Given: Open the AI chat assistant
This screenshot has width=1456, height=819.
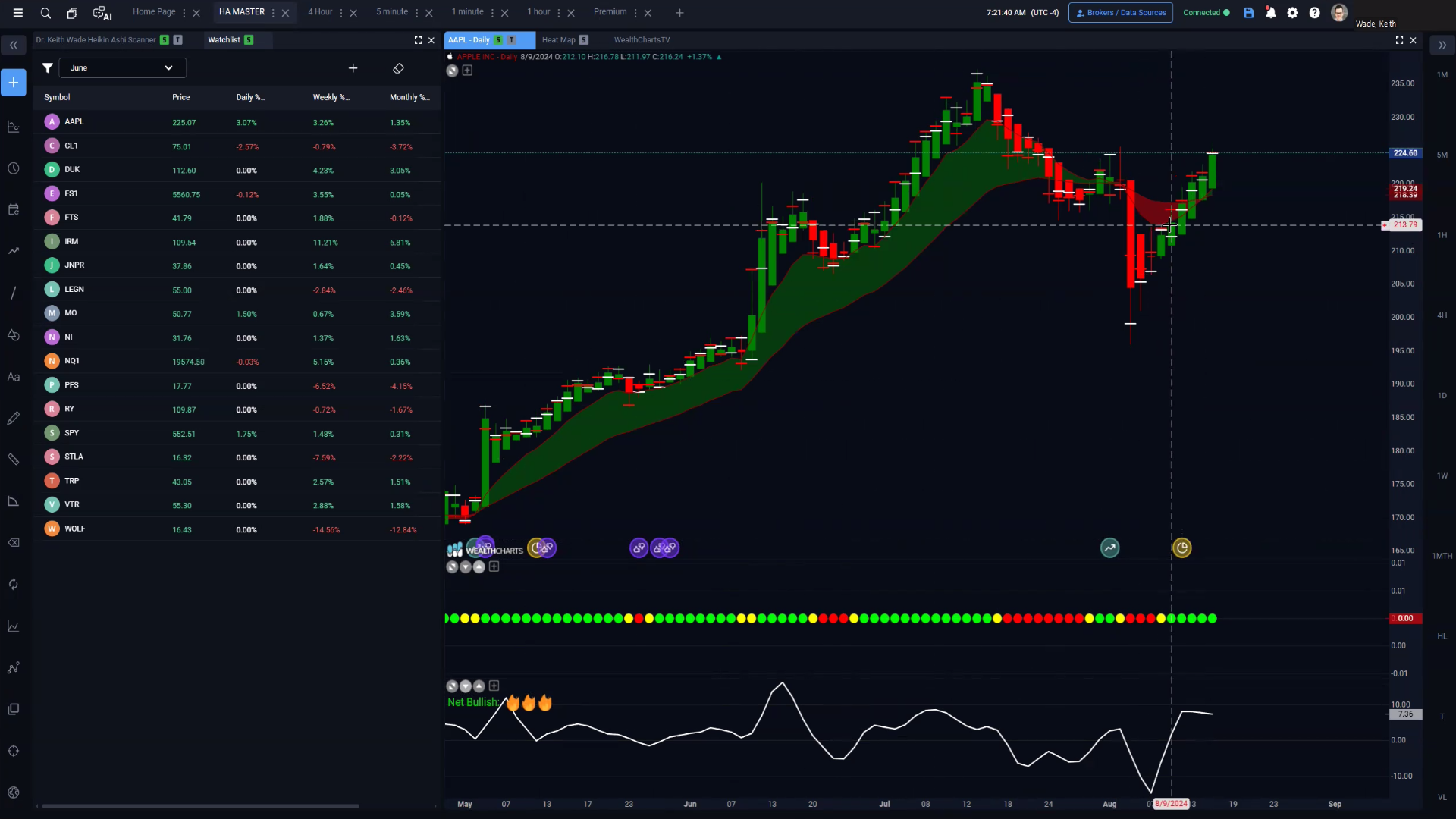Looking at the screenshot, I should pyautogui.click(x=102, y=13).
